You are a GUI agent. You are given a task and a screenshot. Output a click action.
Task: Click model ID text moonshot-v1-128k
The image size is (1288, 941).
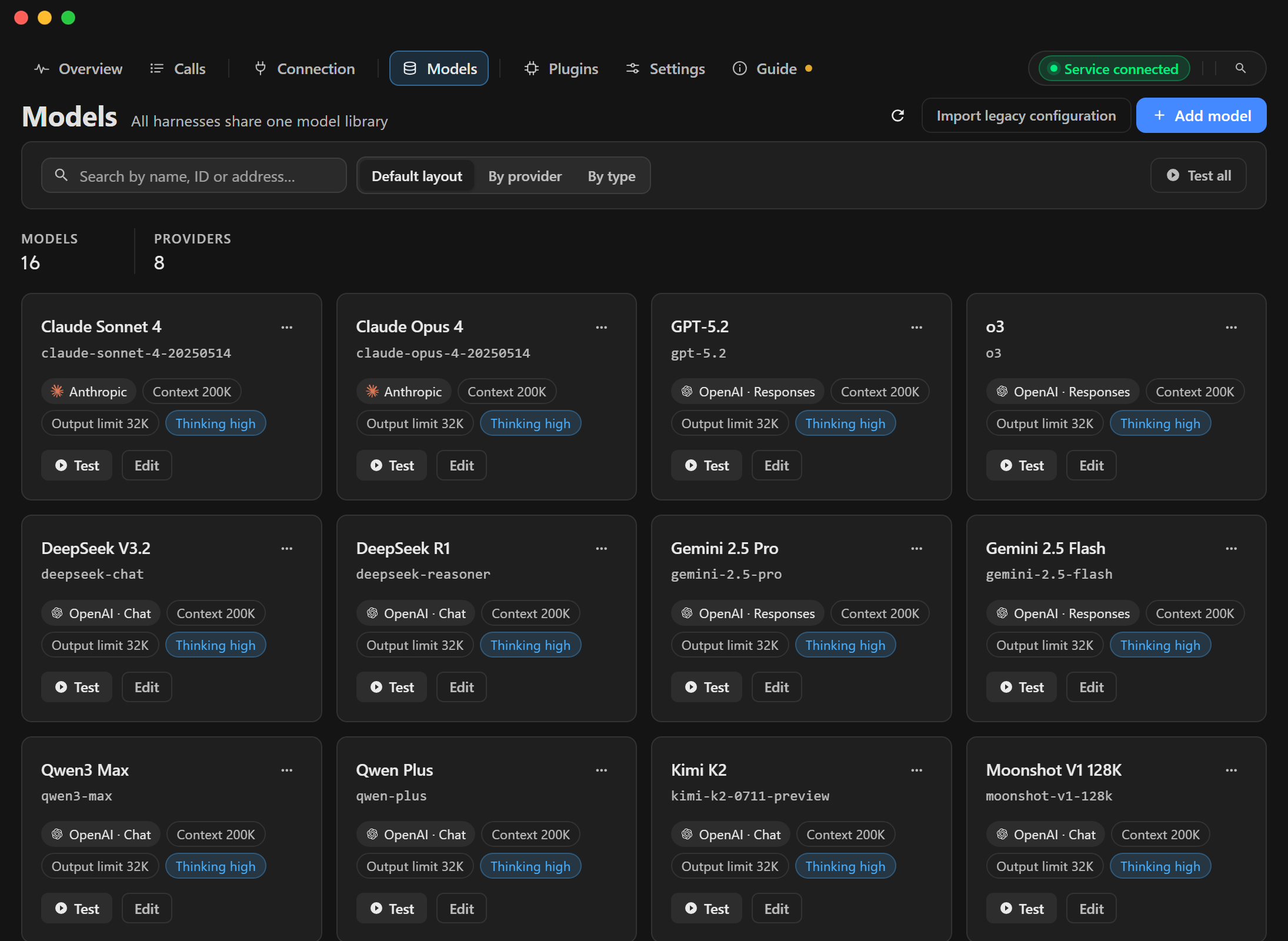point(1049,796)
